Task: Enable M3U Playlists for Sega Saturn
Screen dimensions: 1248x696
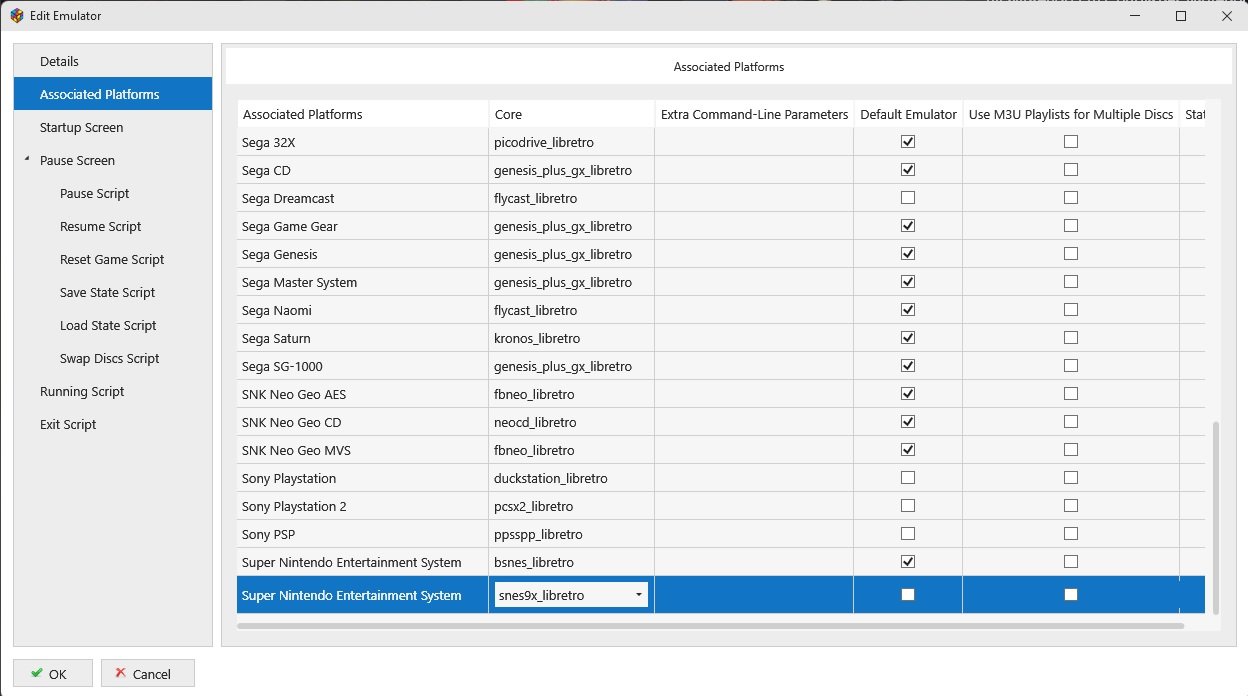Action: tap(1071, 338)
